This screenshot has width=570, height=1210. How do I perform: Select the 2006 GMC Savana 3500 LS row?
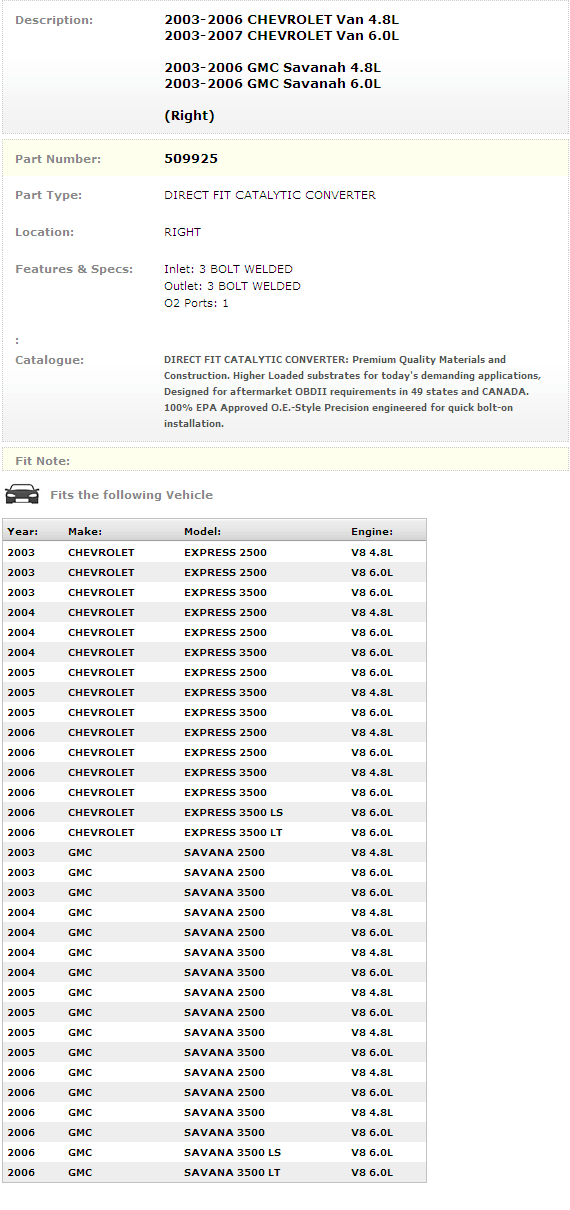pos(214,1152)
